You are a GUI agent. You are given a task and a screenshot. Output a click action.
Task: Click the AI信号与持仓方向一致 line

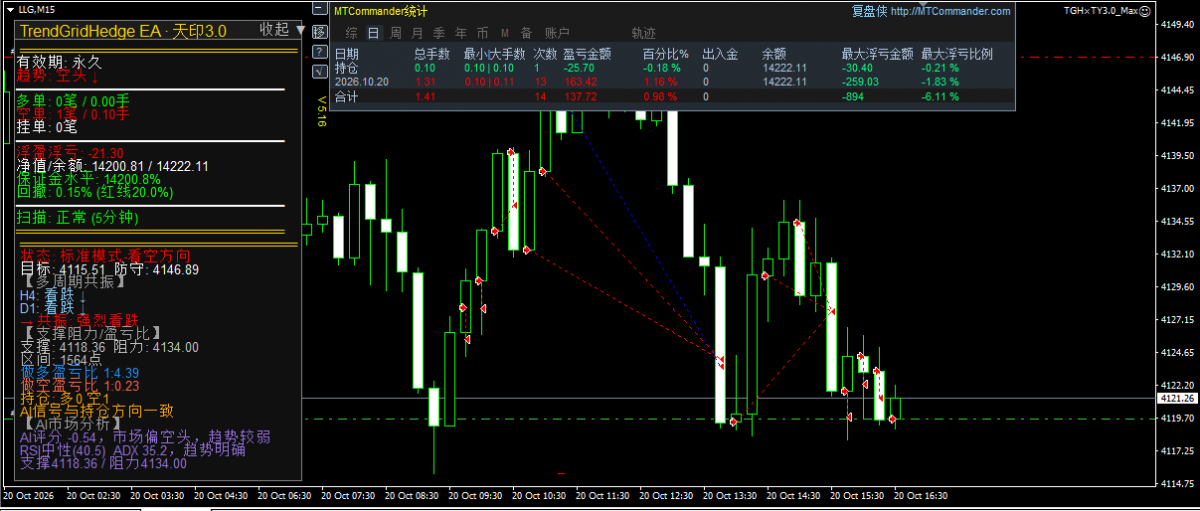97,410
